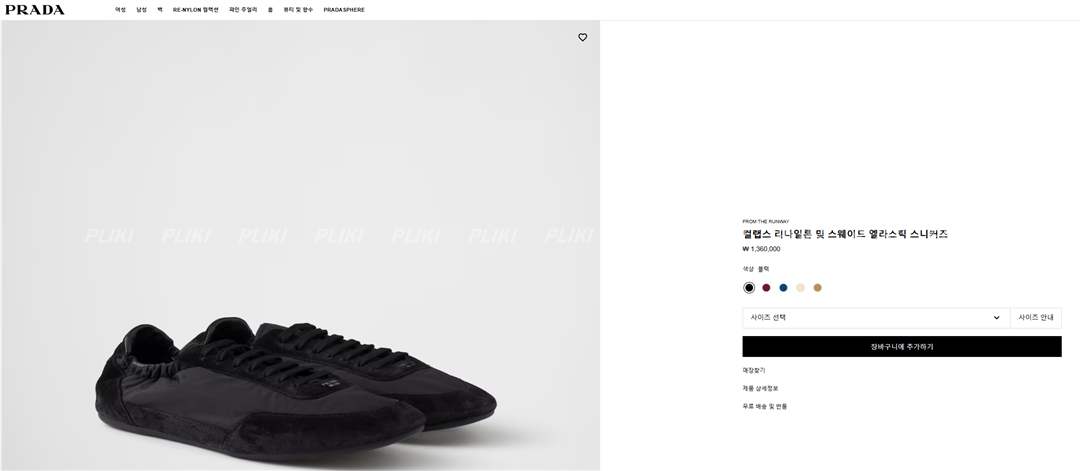Open the 매장찾기 link
The image size is (1080, 471).
754,370
